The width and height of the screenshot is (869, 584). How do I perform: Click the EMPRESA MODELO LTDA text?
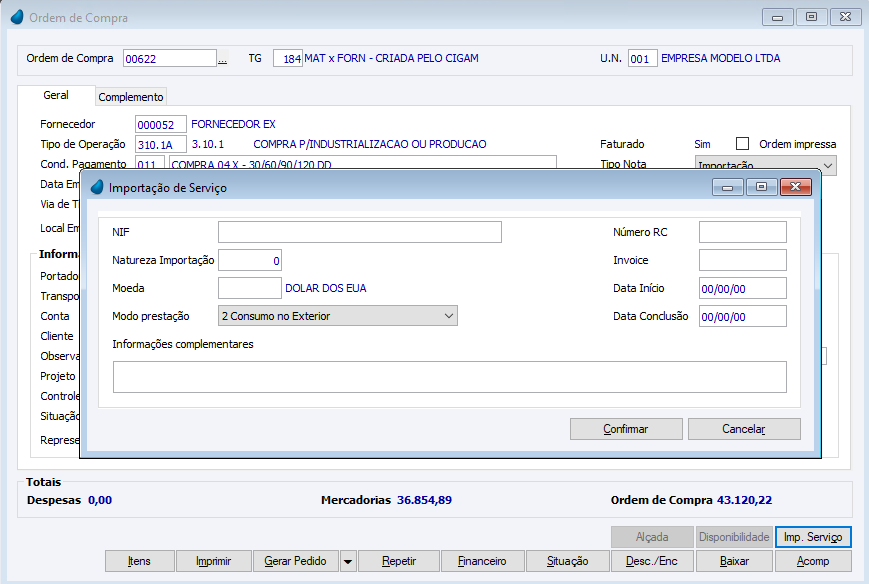[x=720, y=58]
